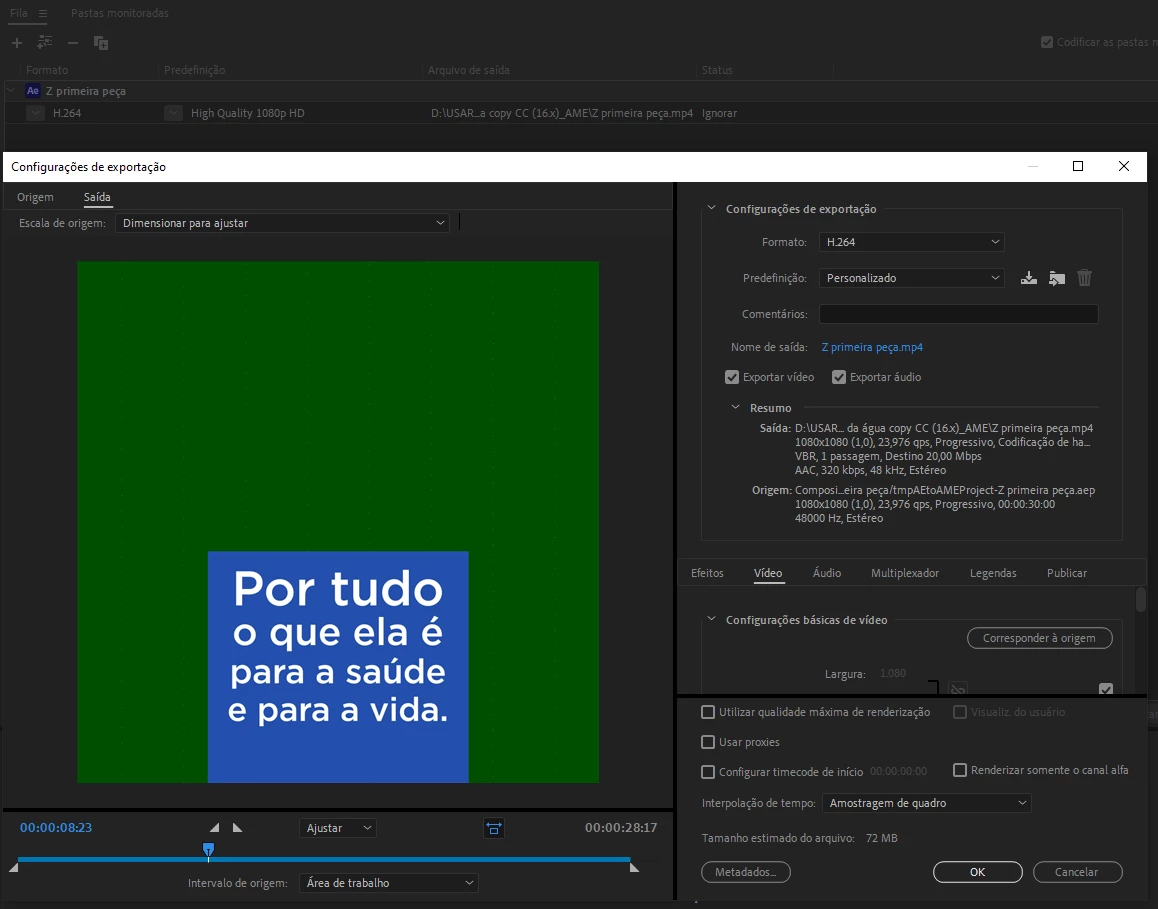Open the add output settings icon in queue
This screenshot has height=909, width=1158.
pos(44,42)
